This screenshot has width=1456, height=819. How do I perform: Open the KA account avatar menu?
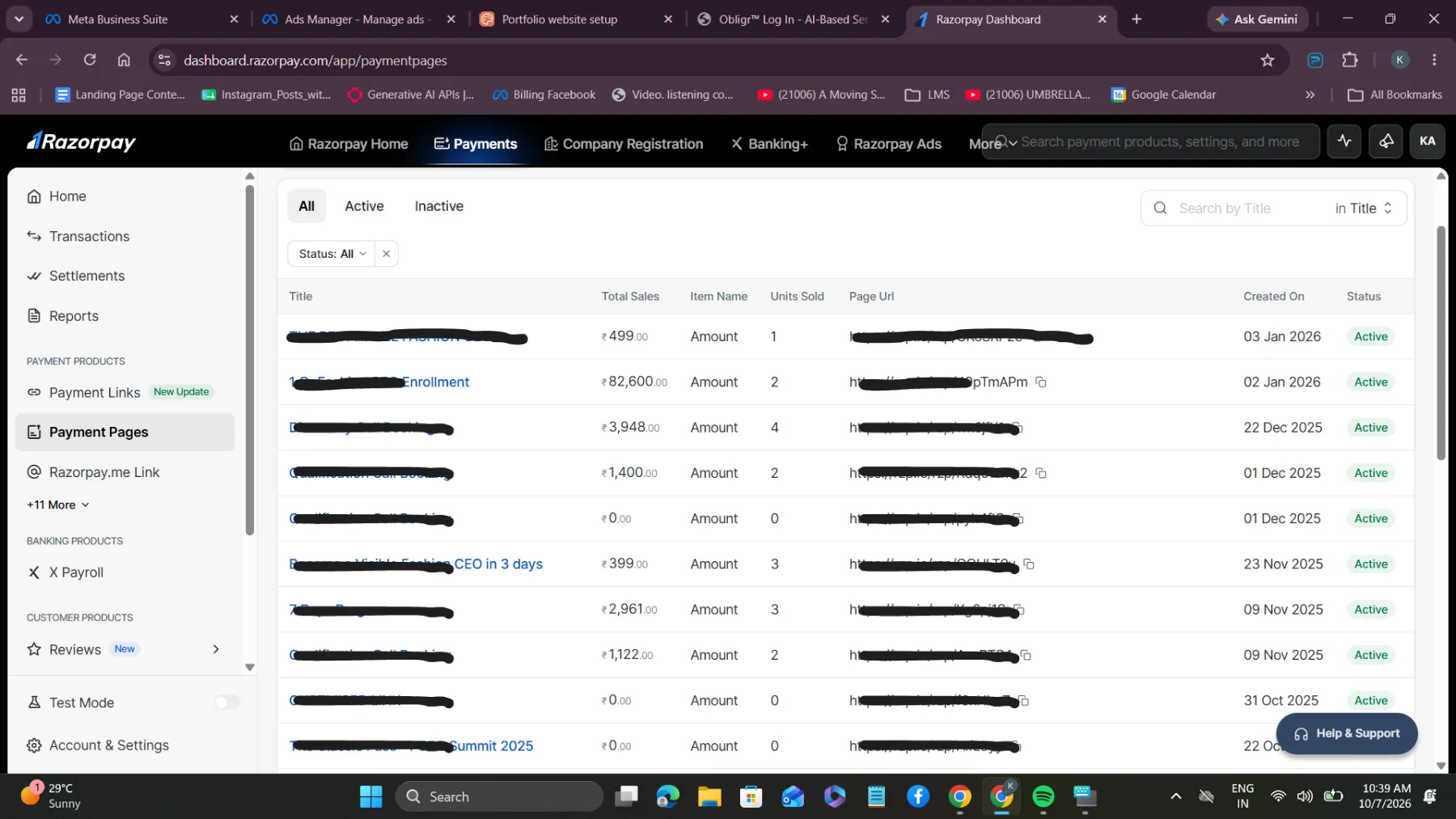1428,141
